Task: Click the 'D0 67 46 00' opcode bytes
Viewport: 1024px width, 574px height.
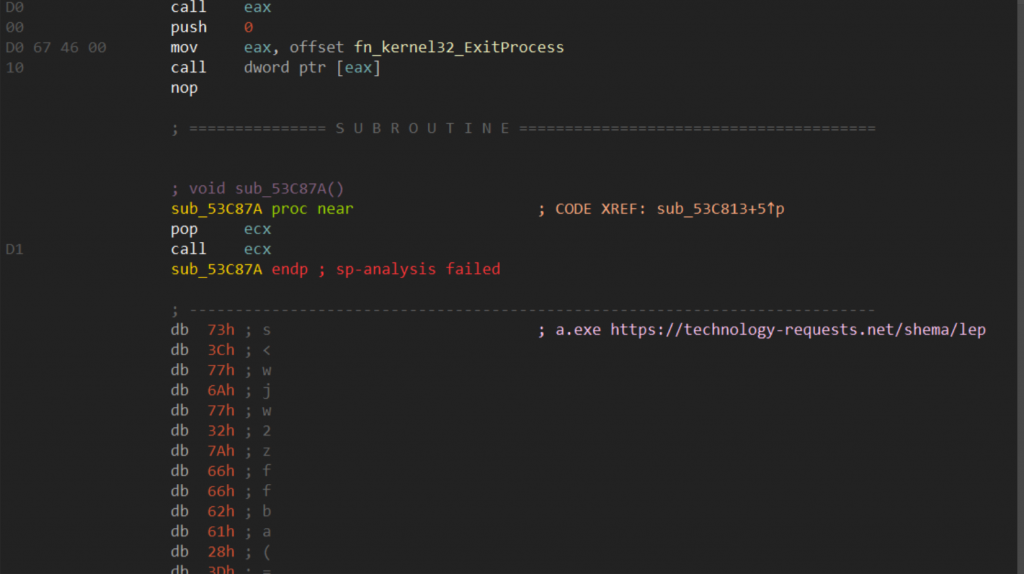Action: click(56, 48)
